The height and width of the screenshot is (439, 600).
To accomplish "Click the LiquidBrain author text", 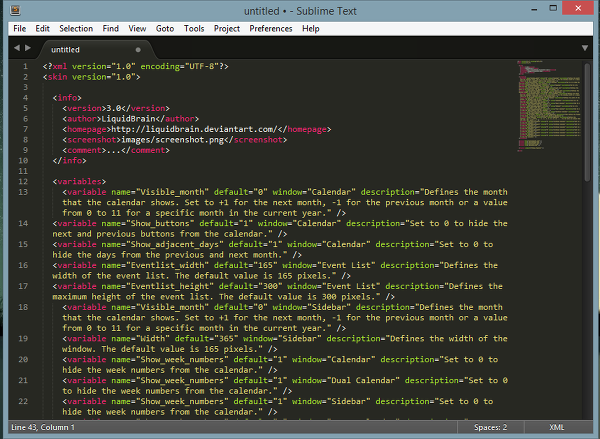I will pyautogui.click(x=128, y=119).
